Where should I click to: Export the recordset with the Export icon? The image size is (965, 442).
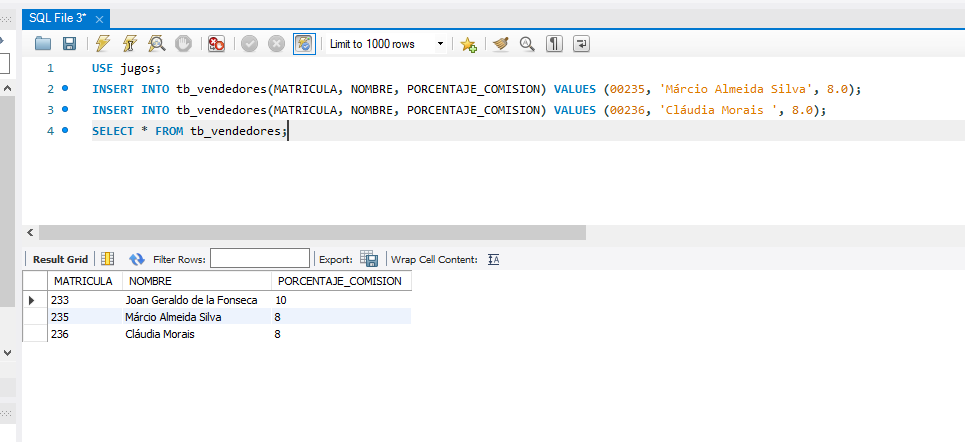point(369,259)
